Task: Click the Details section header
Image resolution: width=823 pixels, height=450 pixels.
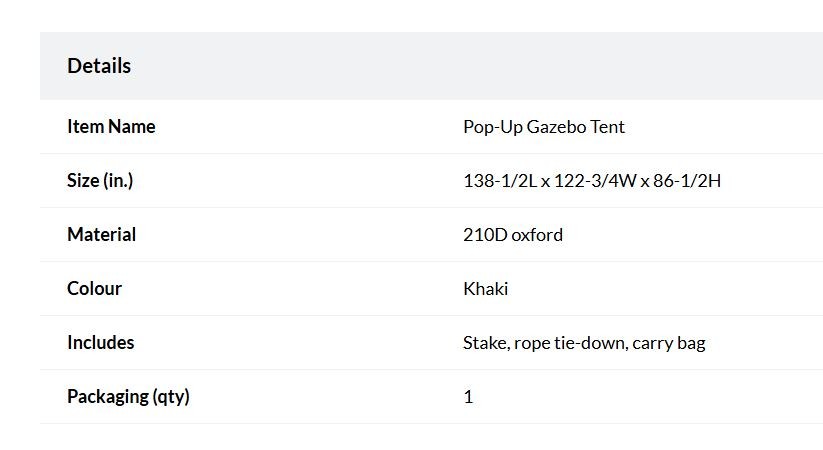Action: coord(99,66)
